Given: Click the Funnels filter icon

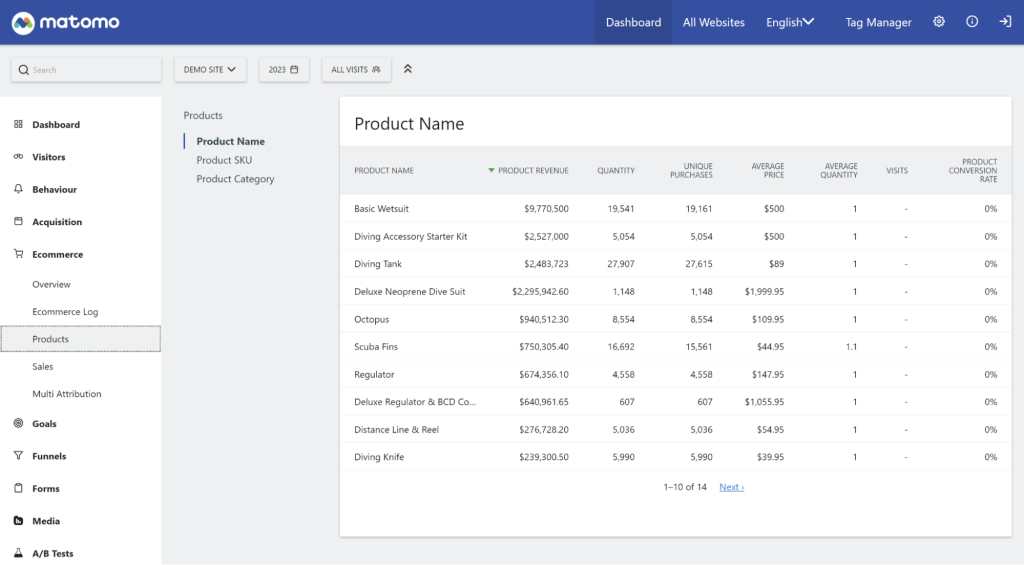Looking at the screenshot, I should (18, 455).
